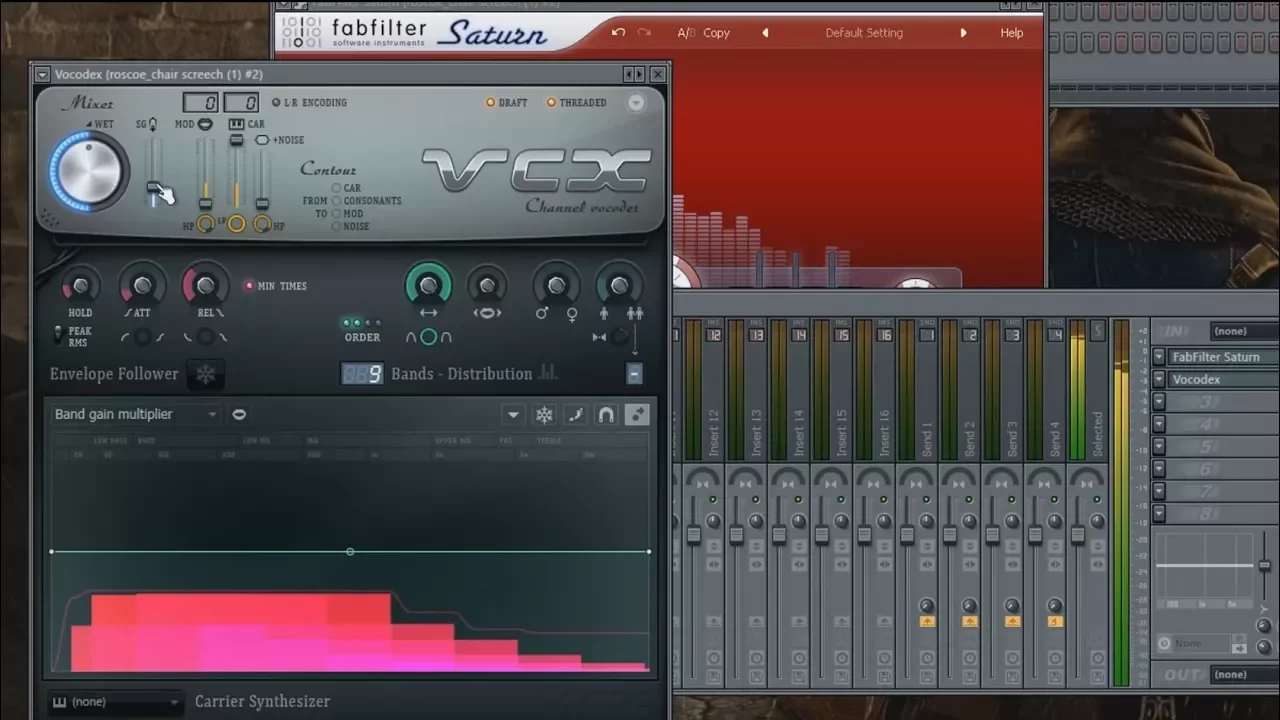The image size is (1280, 720).
Task: Click the curve slide icon in band graph toolbar
Action: point(575,415)
